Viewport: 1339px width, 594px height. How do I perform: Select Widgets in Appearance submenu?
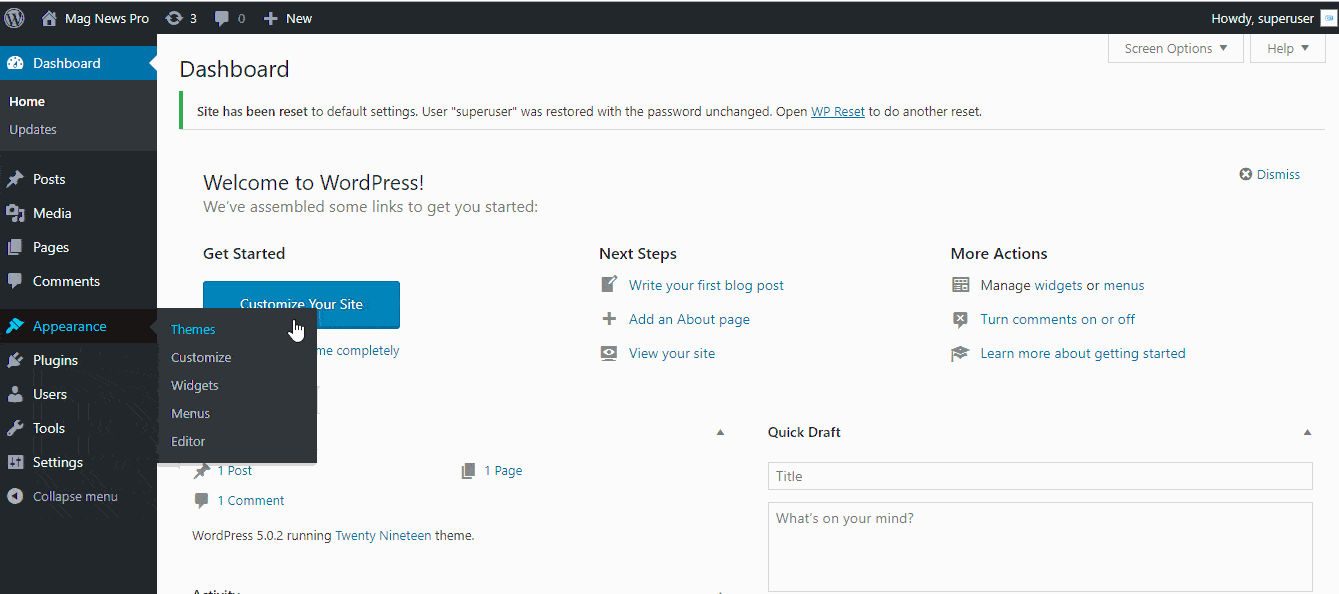point(195,385)
